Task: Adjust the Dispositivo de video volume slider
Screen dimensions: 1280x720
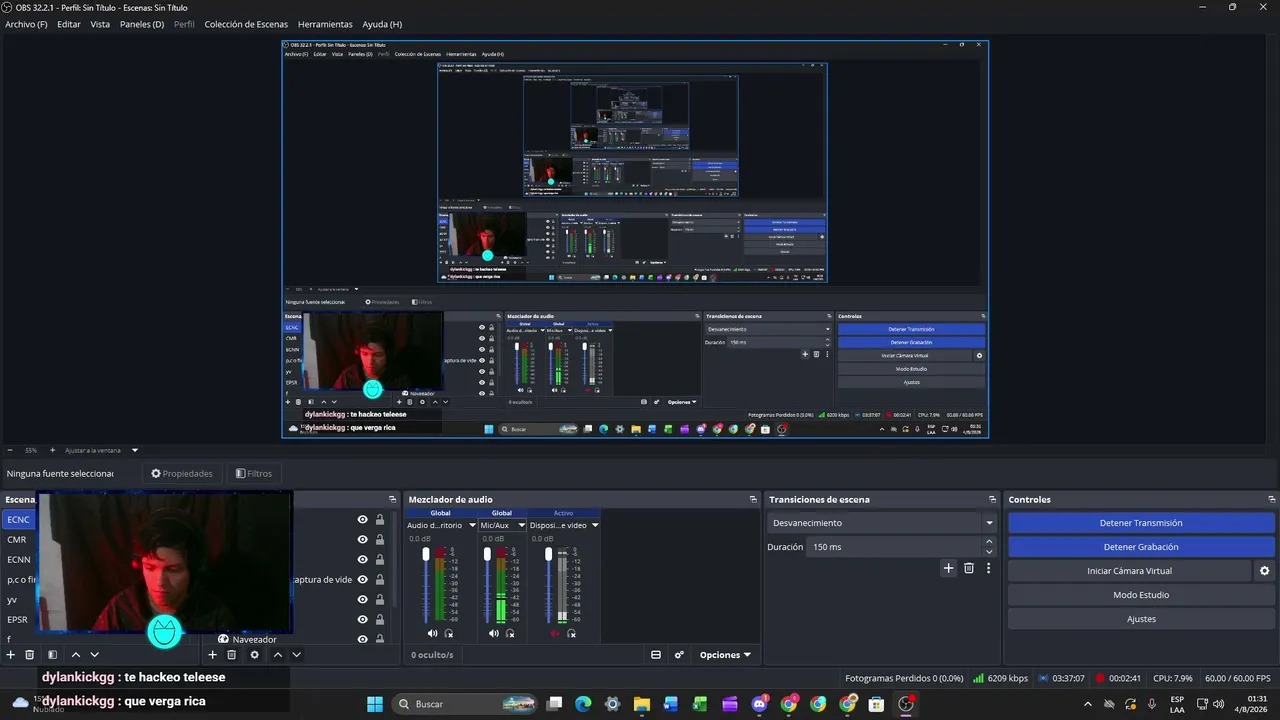Action: [548, 585]
